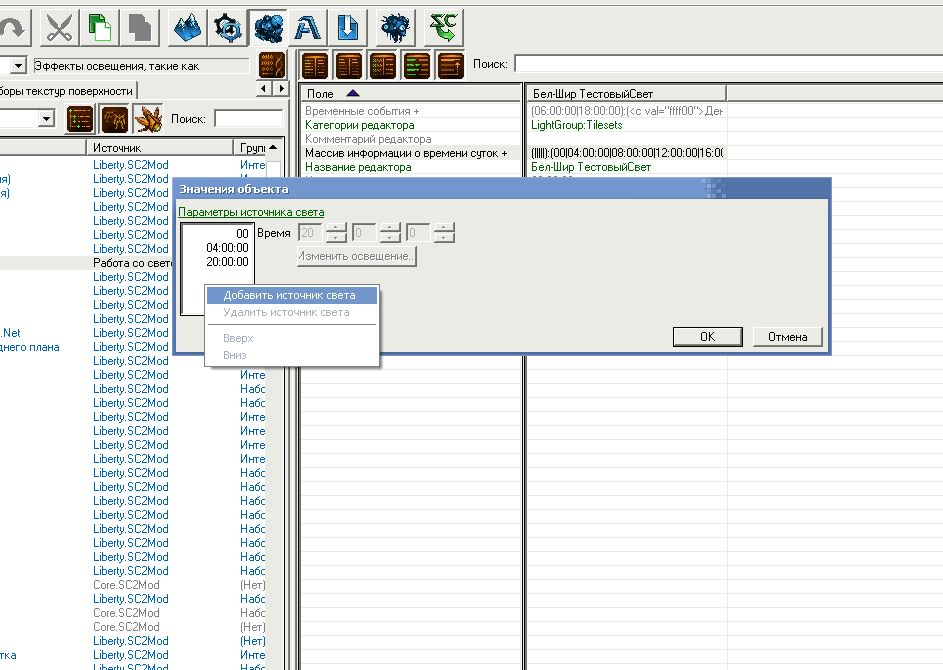Select the боры текстур поверхности tab

[67, 91]
